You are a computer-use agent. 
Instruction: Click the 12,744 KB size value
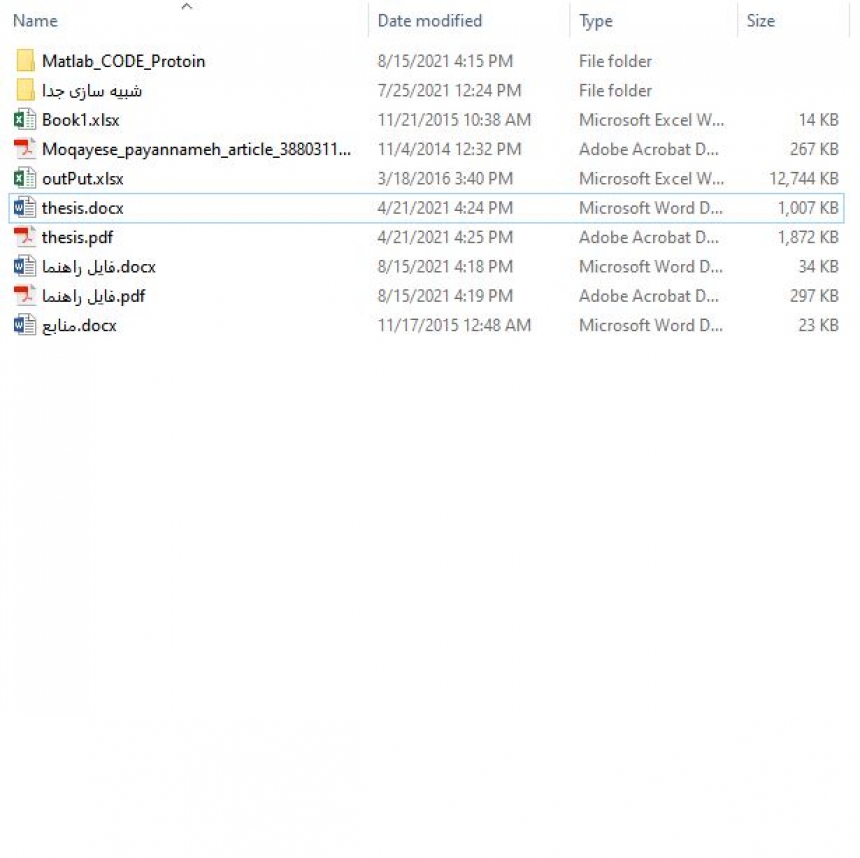pyautogui.click(x=804, y=178)
